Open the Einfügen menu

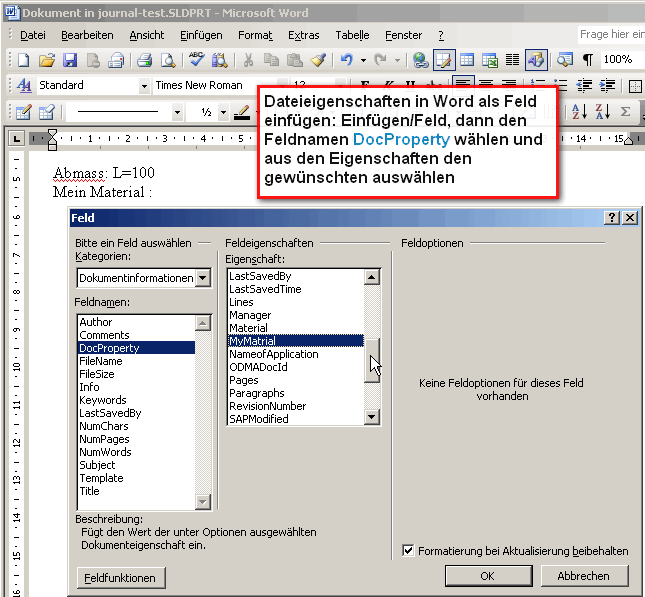coord(201,35)
